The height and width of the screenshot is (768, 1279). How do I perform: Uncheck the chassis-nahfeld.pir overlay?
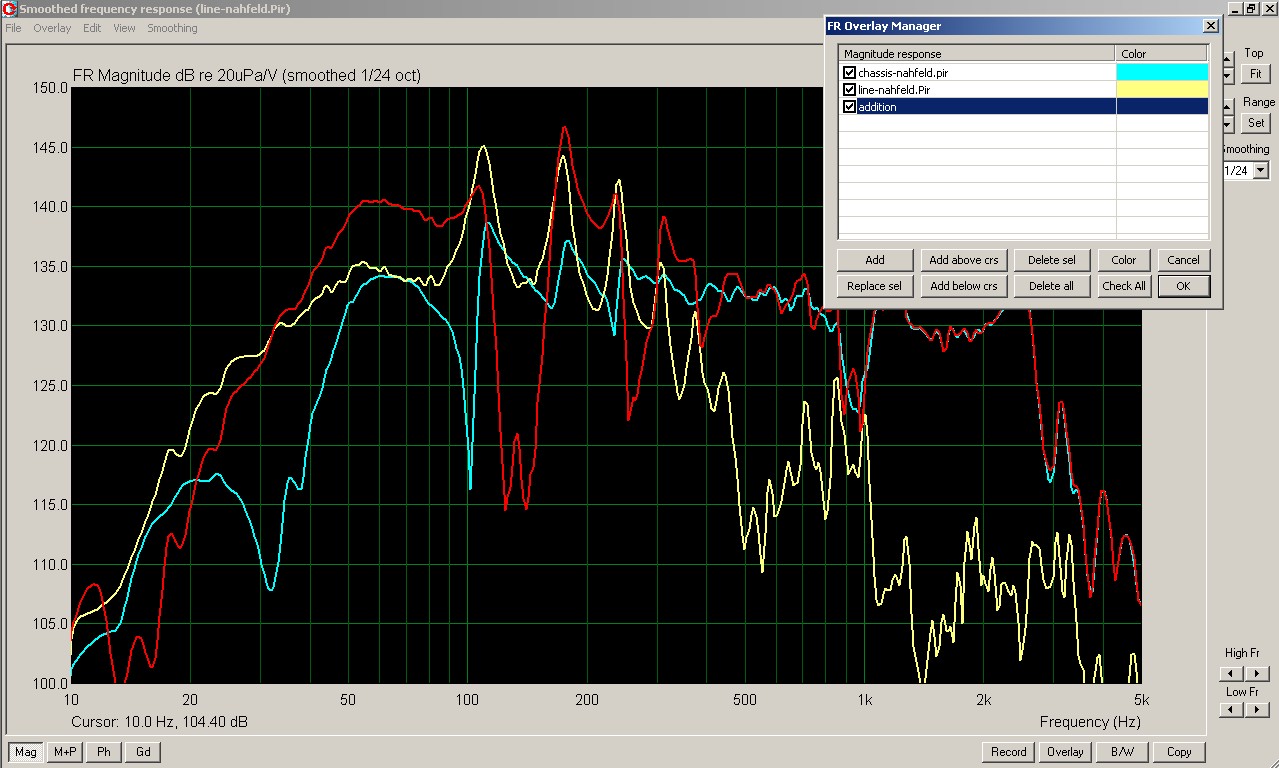850,73
